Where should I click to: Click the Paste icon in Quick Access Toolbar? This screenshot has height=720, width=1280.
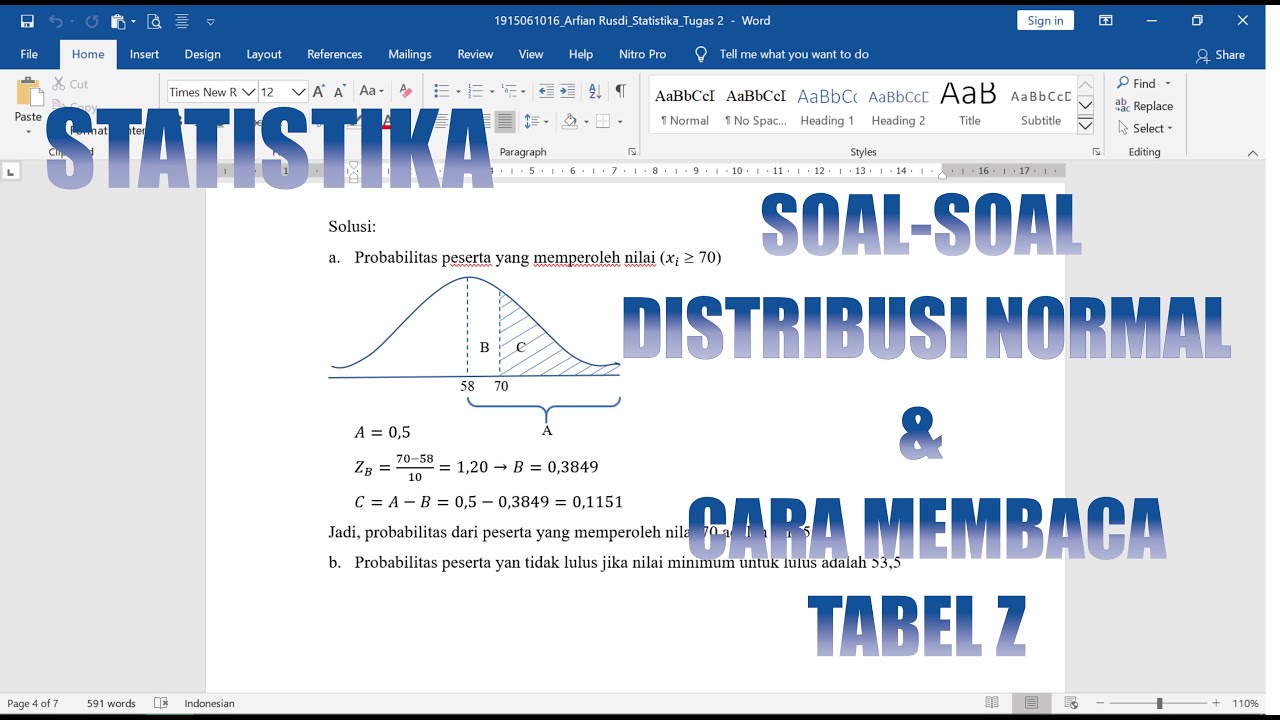[119, 21]
